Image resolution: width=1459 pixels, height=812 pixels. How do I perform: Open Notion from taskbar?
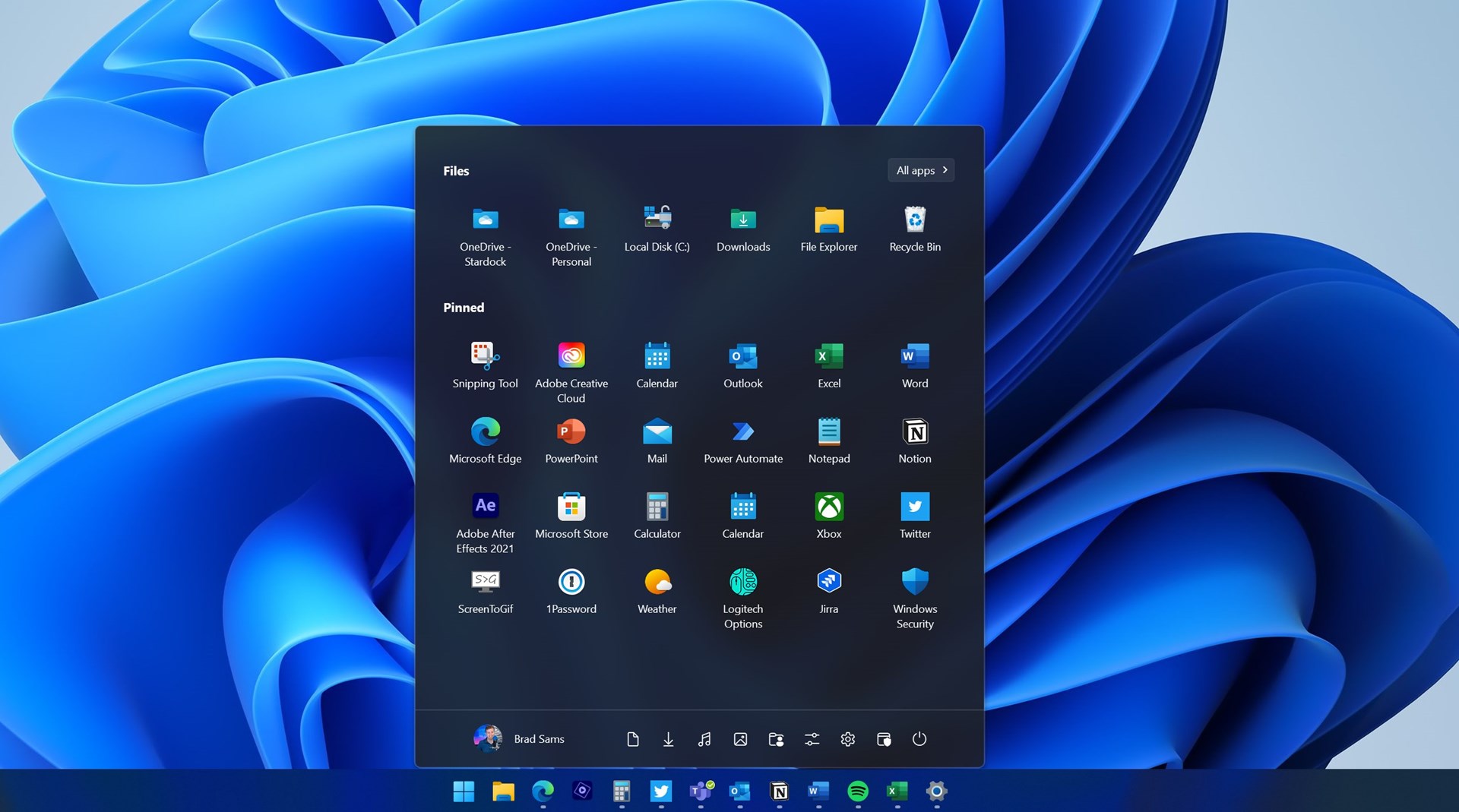(x=779, y=791)
